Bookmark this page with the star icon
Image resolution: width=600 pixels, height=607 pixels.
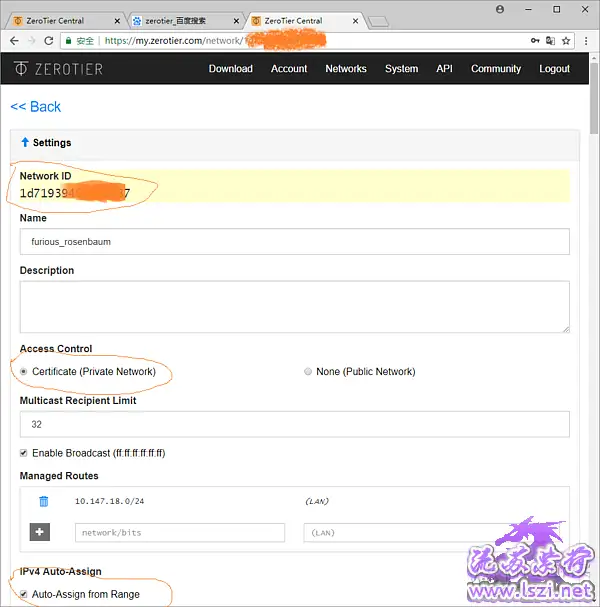(566, 41)
